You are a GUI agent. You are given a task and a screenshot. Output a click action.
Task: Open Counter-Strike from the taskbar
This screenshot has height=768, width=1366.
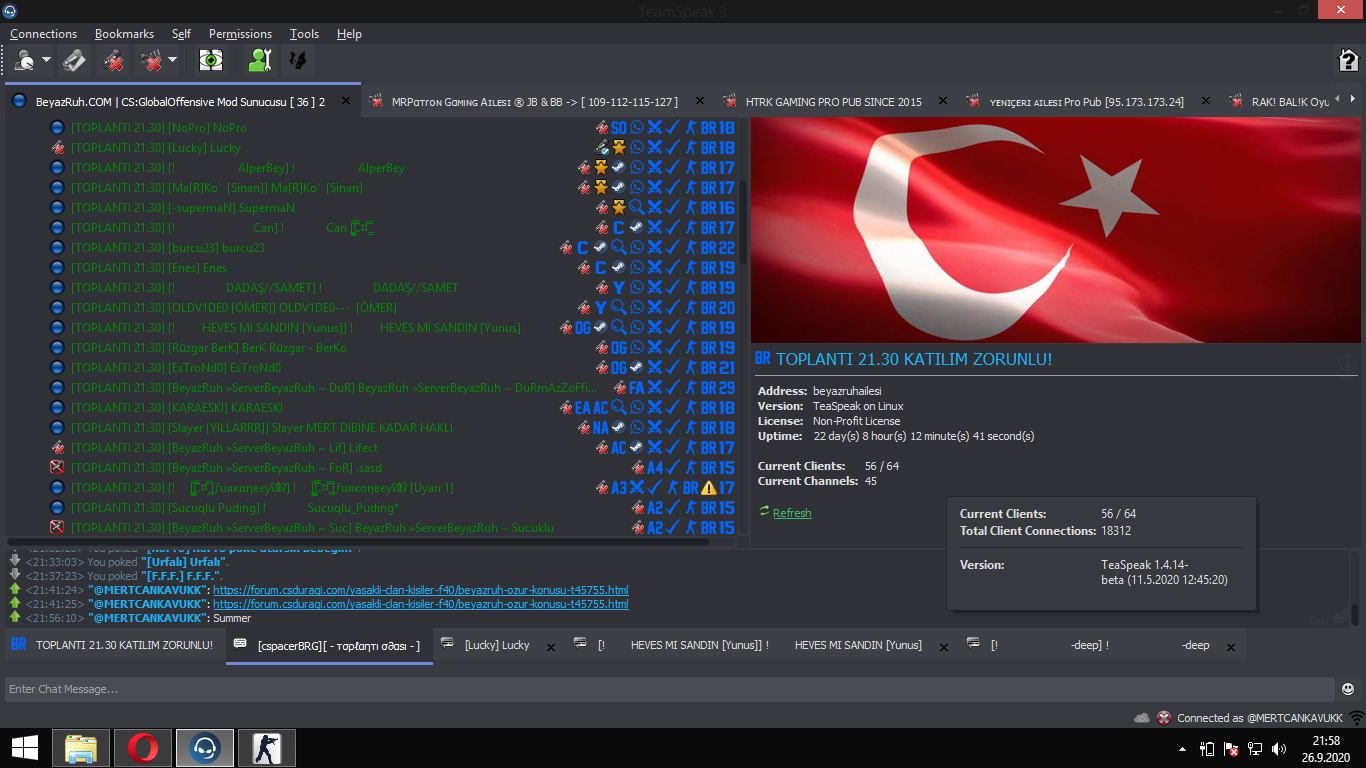point(266,748)
